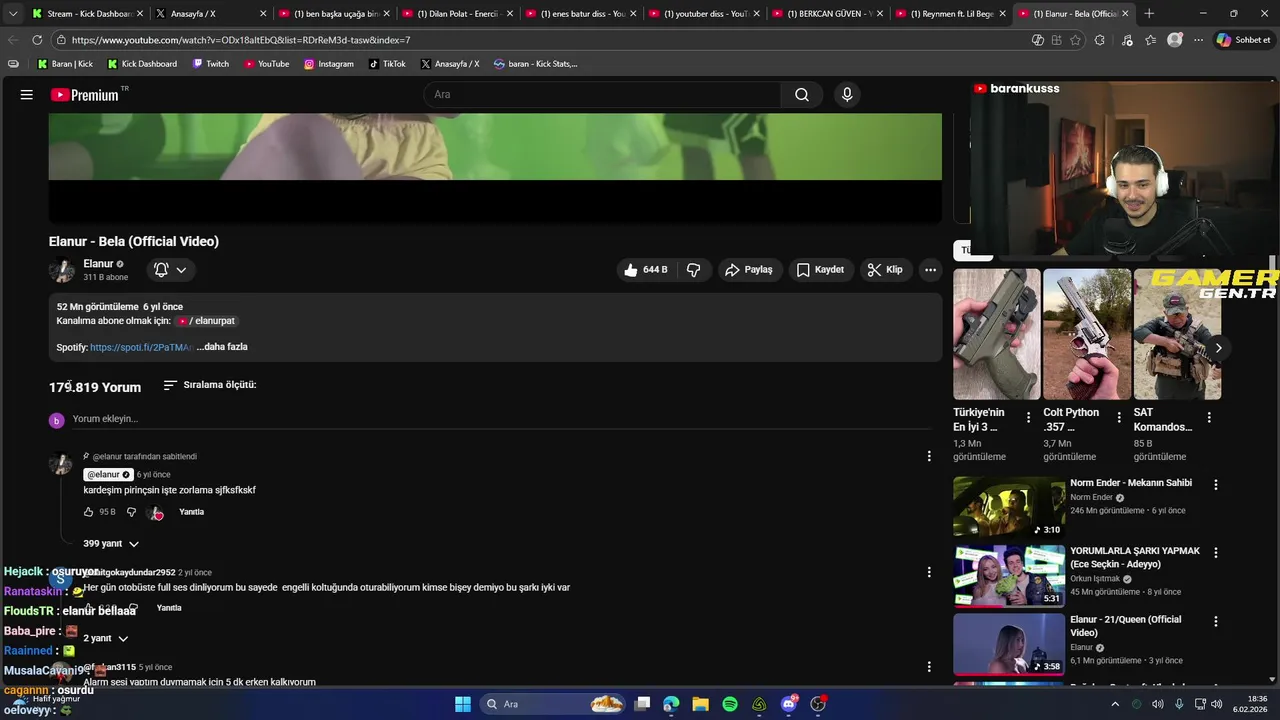Switch to the enes batur diss tab
Viewport: 1280px width, 720px height.
coord(581,14)
